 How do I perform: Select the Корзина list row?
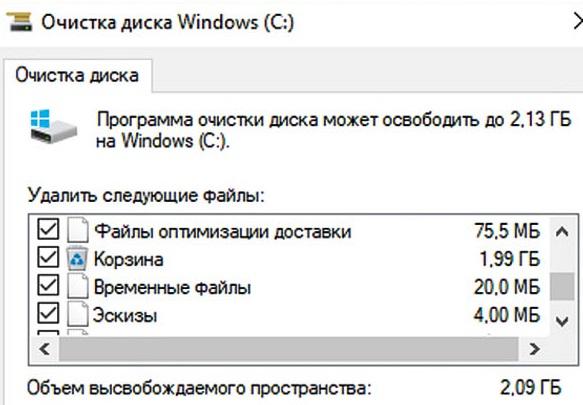click(x=289, y=258)
